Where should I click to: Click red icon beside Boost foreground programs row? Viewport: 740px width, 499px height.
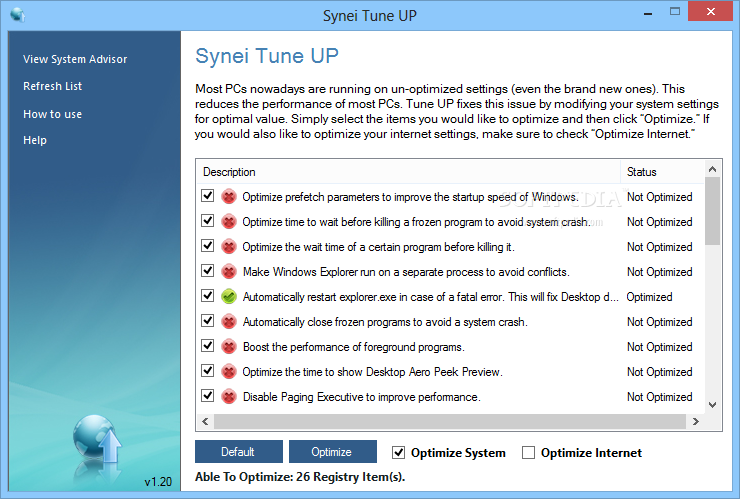[229, 347]
